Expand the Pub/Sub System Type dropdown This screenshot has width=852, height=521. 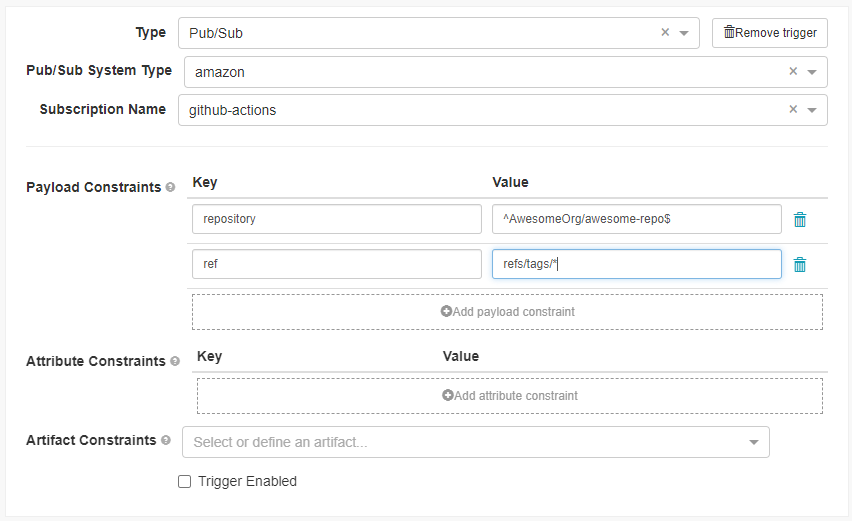812,72
